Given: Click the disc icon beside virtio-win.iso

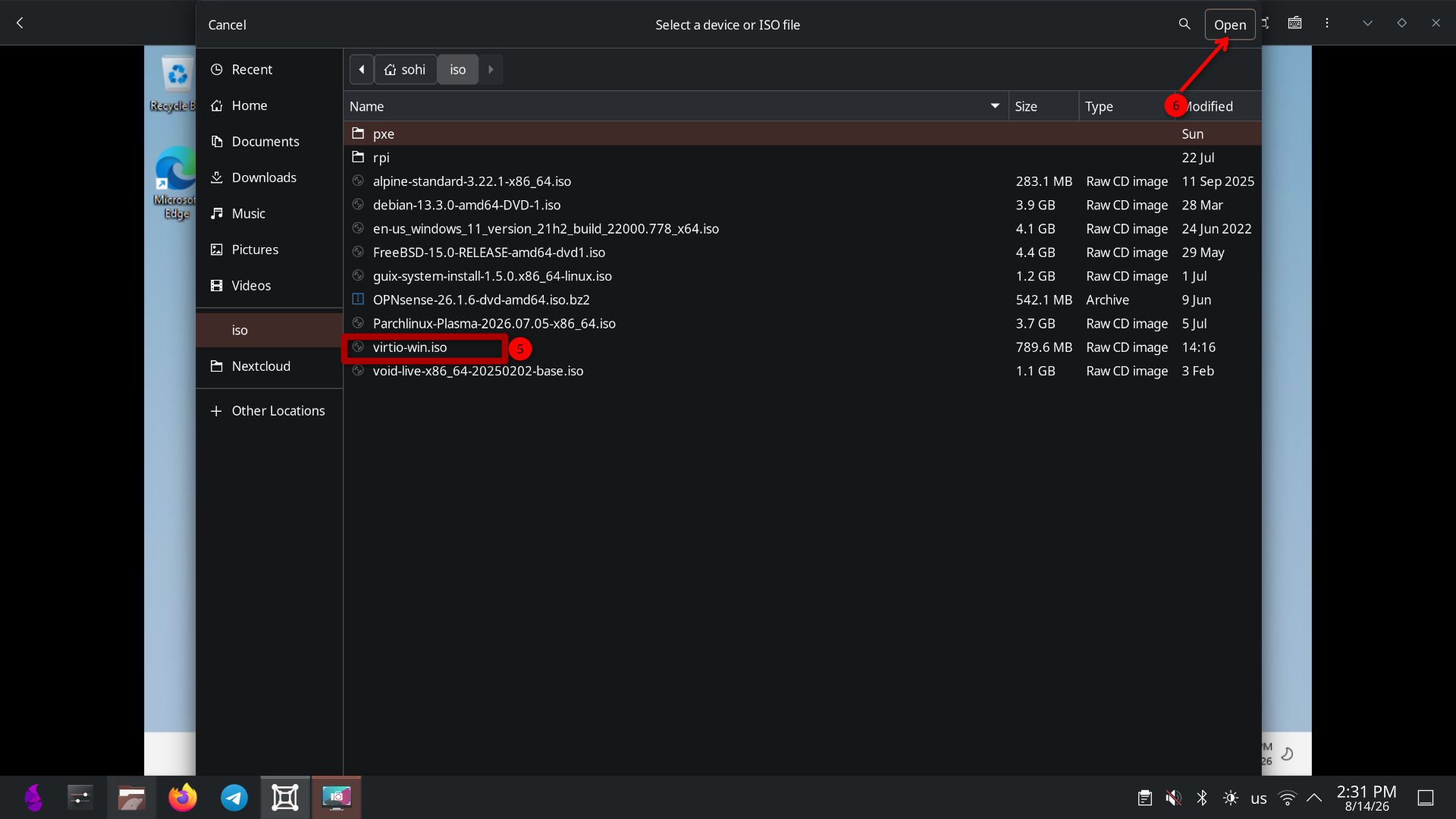Looking at the screenshot, I should [x=358, y=347].
